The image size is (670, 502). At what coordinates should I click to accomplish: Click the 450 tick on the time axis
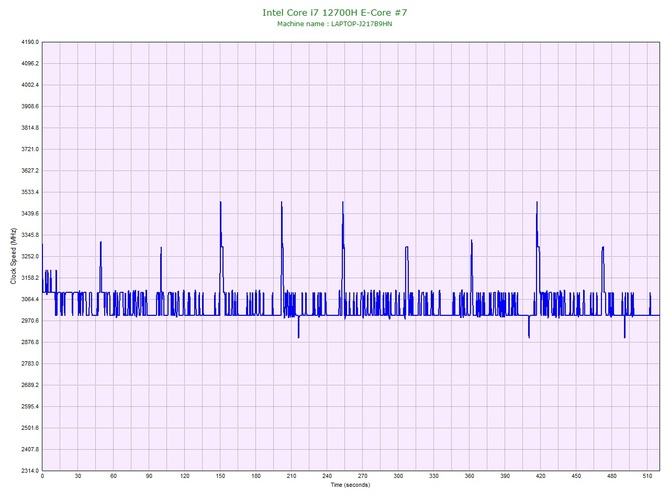[576, 476]
